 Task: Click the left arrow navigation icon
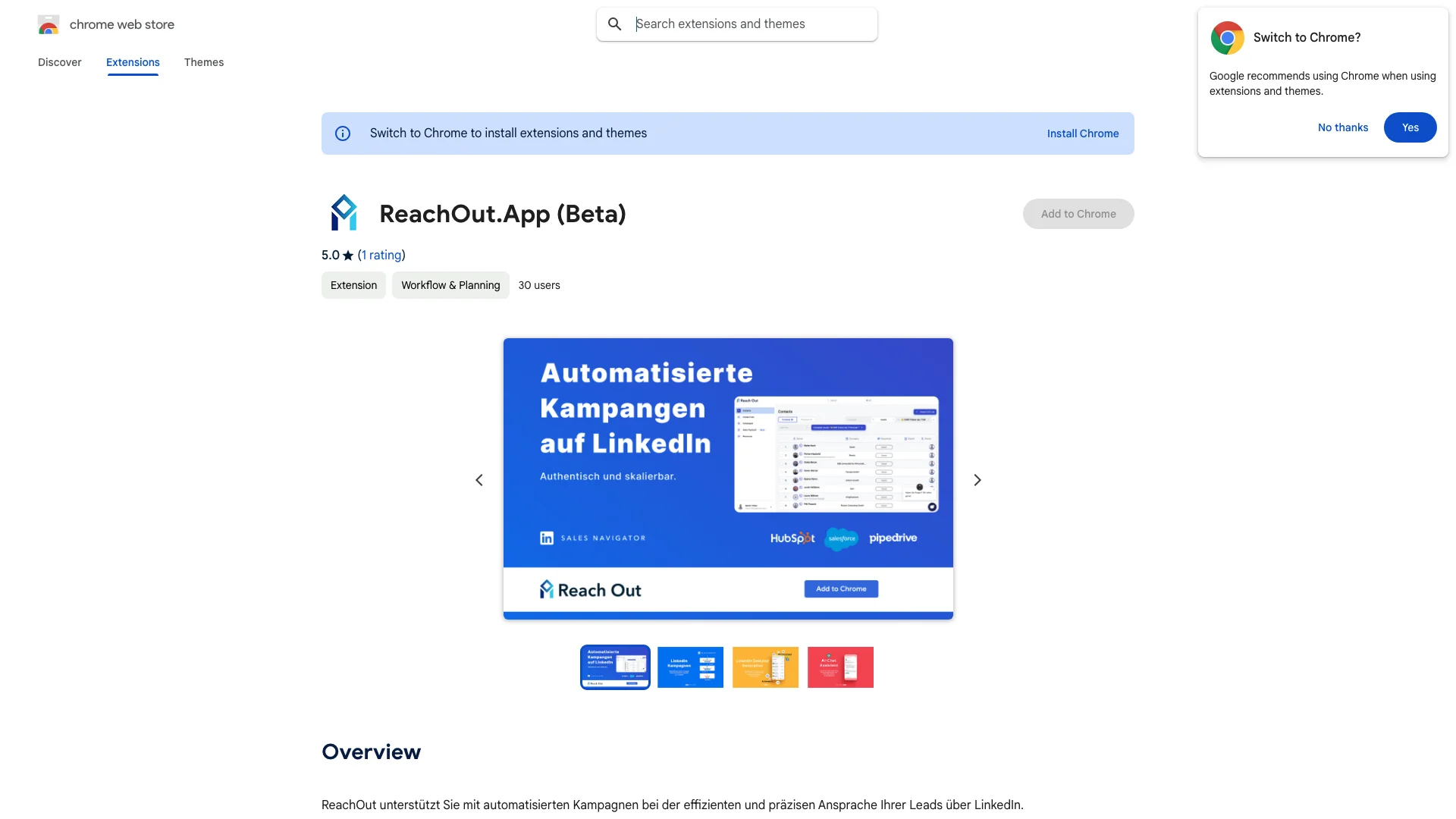coord(479,479)
